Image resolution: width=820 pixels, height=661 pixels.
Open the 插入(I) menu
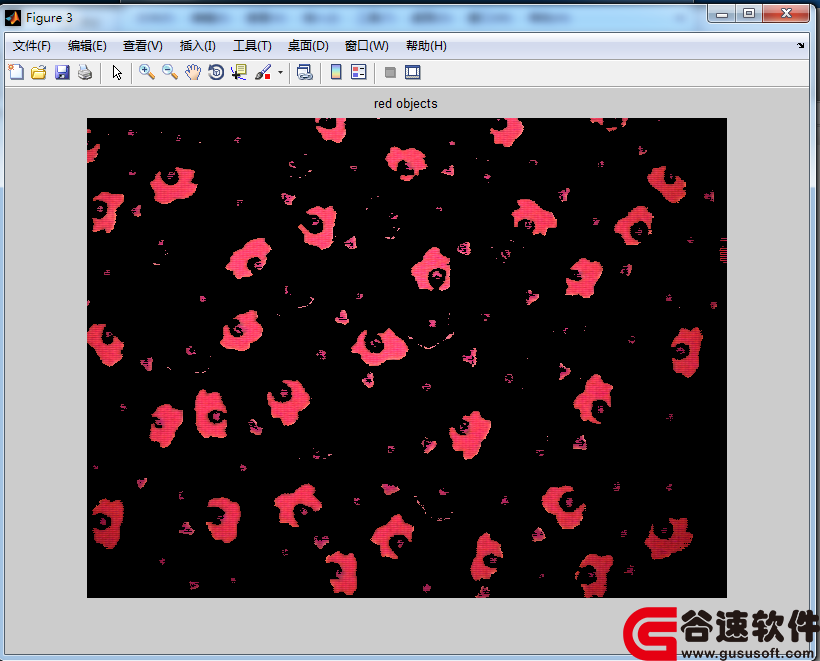point(198,46)
